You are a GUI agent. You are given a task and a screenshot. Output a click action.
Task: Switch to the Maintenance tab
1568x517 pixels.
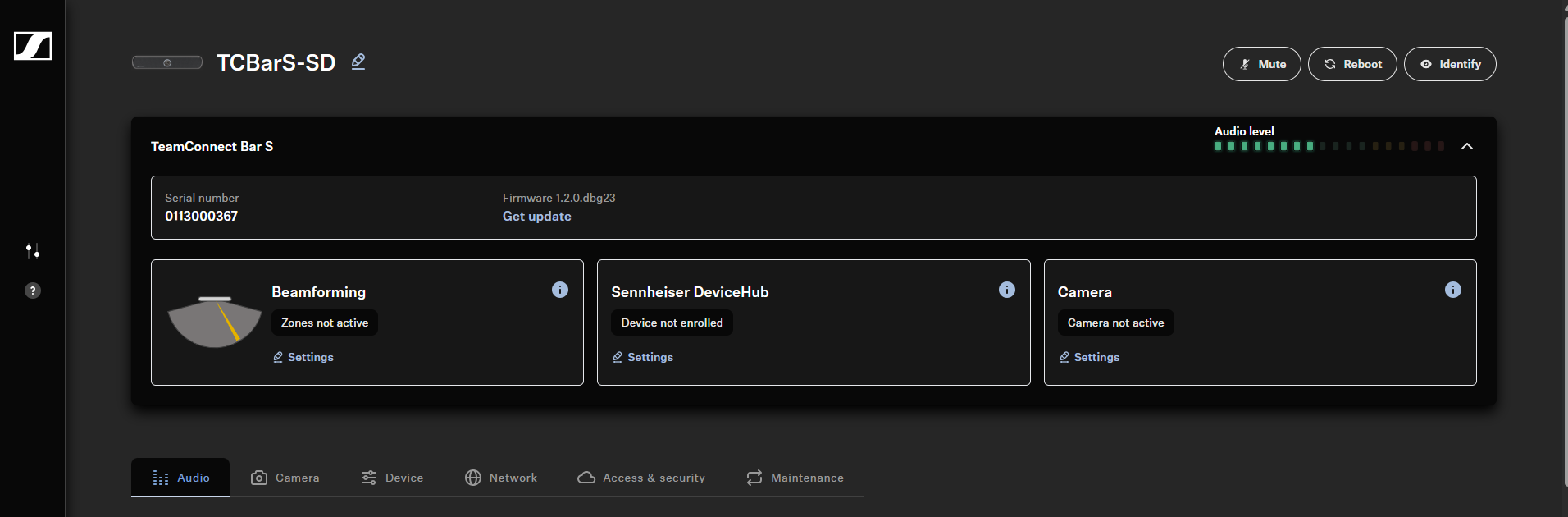[x=795, y=478]
